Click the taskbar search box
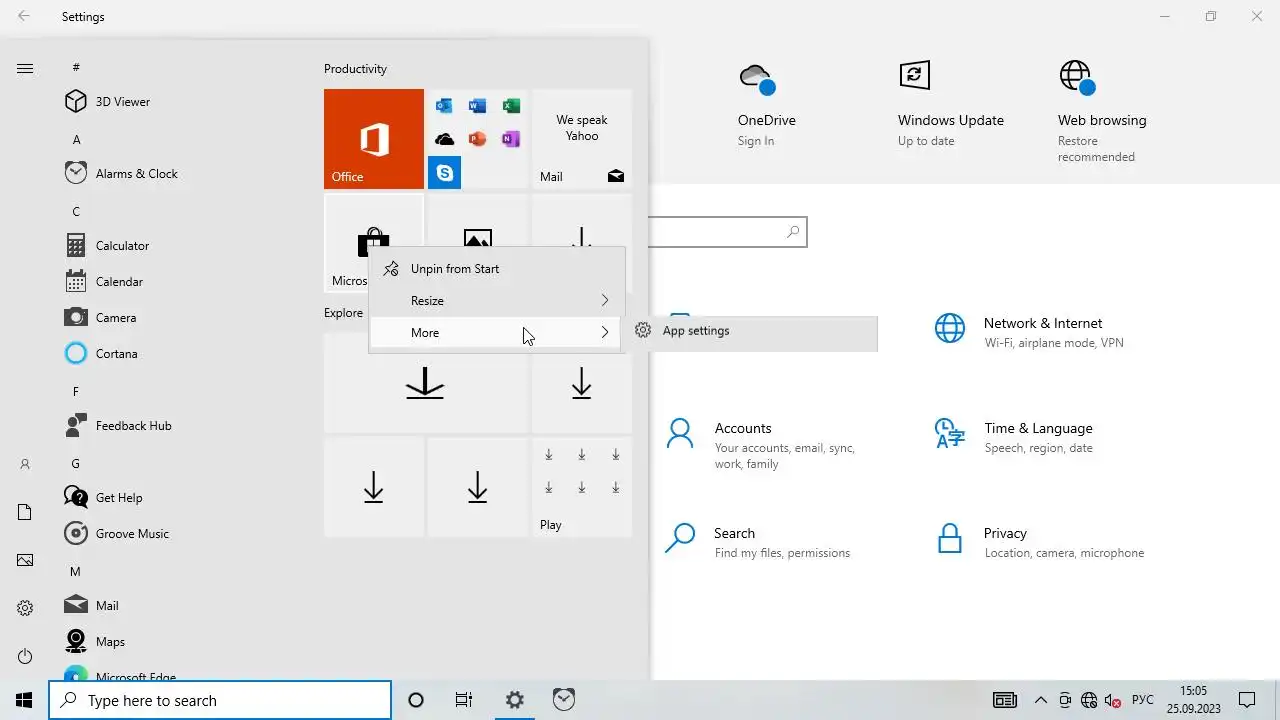This screenshot has height=720, width=1280. pyautogui.click(x=220, y=700)
